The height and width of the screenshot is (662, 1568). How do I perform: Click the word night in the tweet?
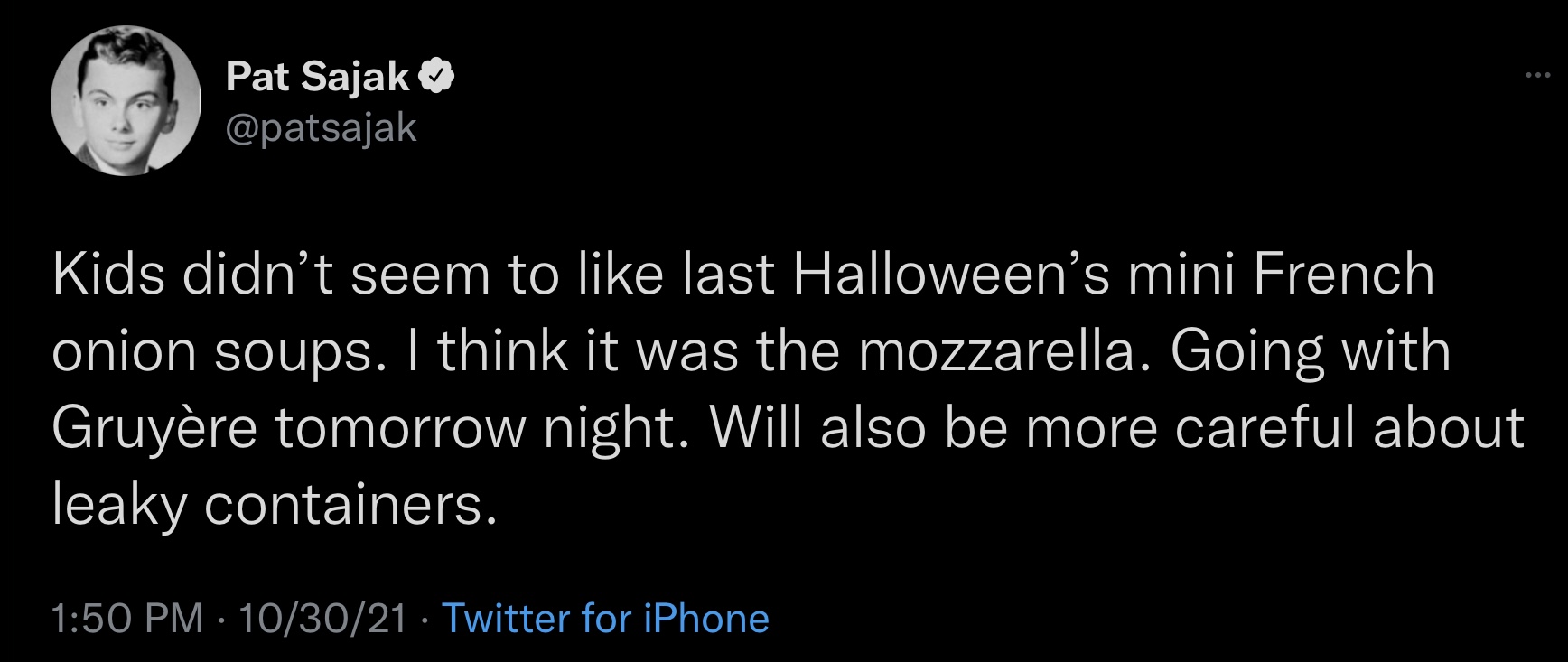point(610,428)
